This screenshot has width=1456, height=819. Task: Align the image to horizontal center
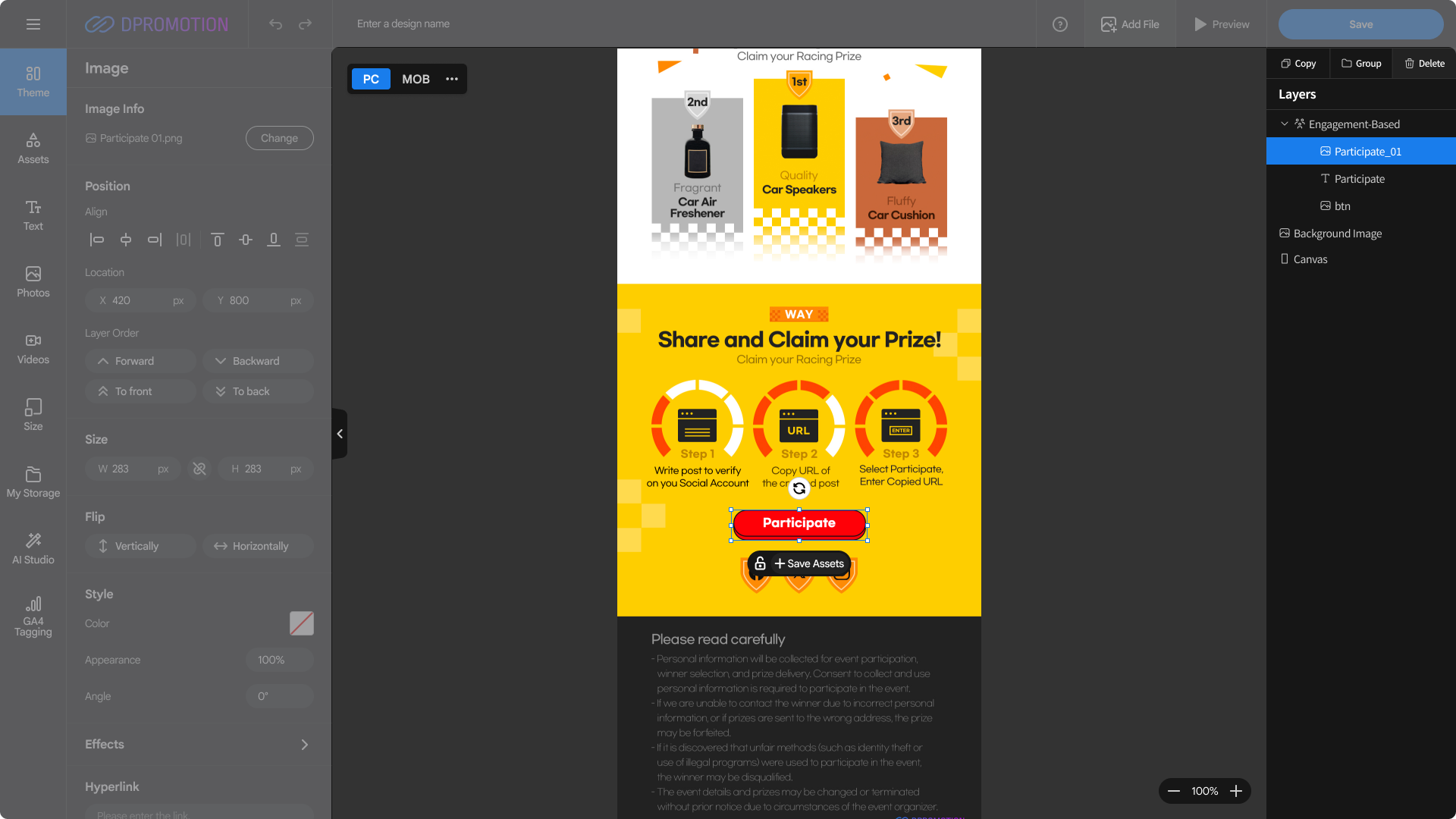126,240
